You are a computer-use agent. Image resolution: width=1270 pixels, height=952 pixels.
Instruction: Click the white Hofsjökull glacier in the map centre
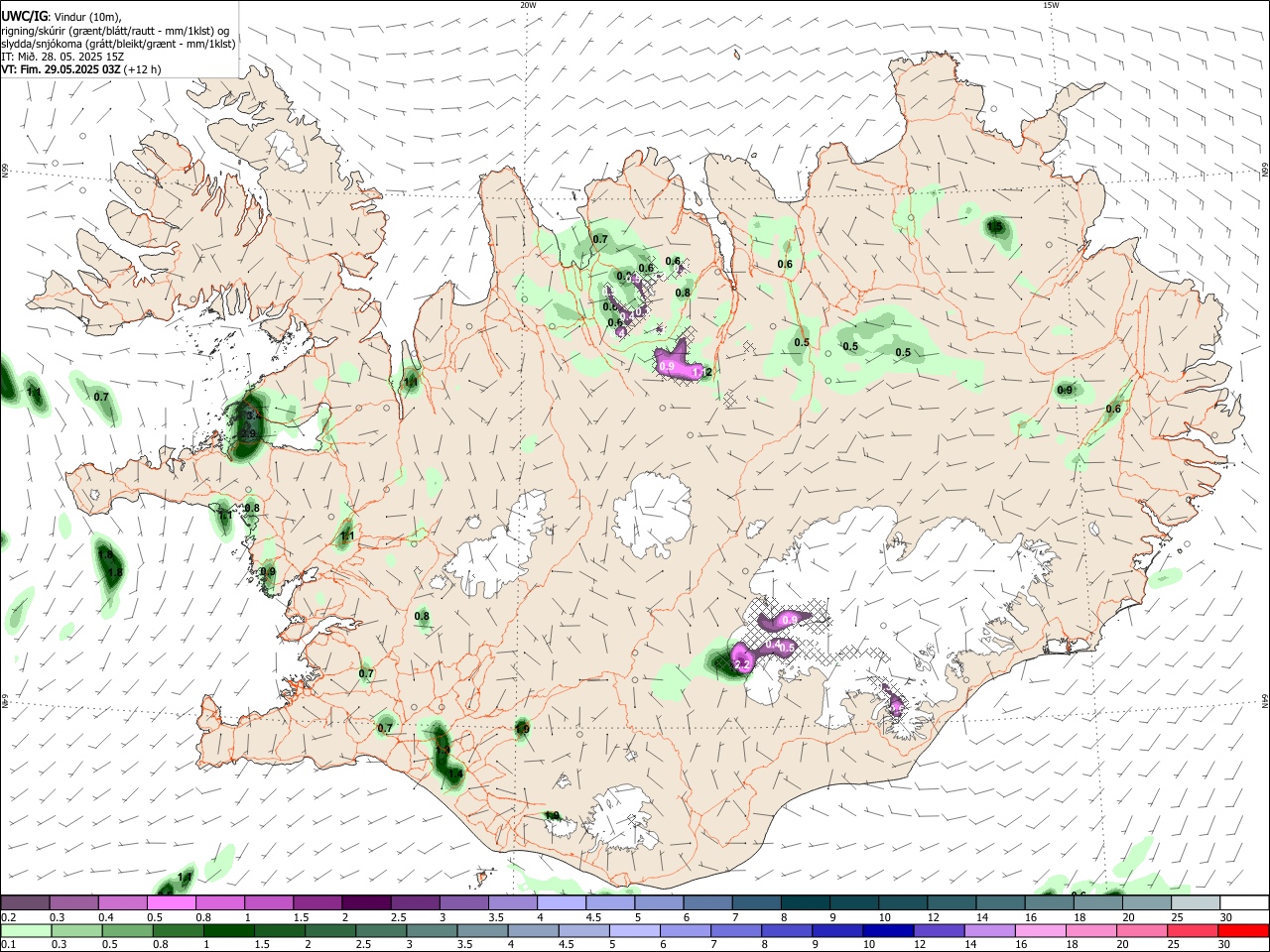[x=652, y=514]
